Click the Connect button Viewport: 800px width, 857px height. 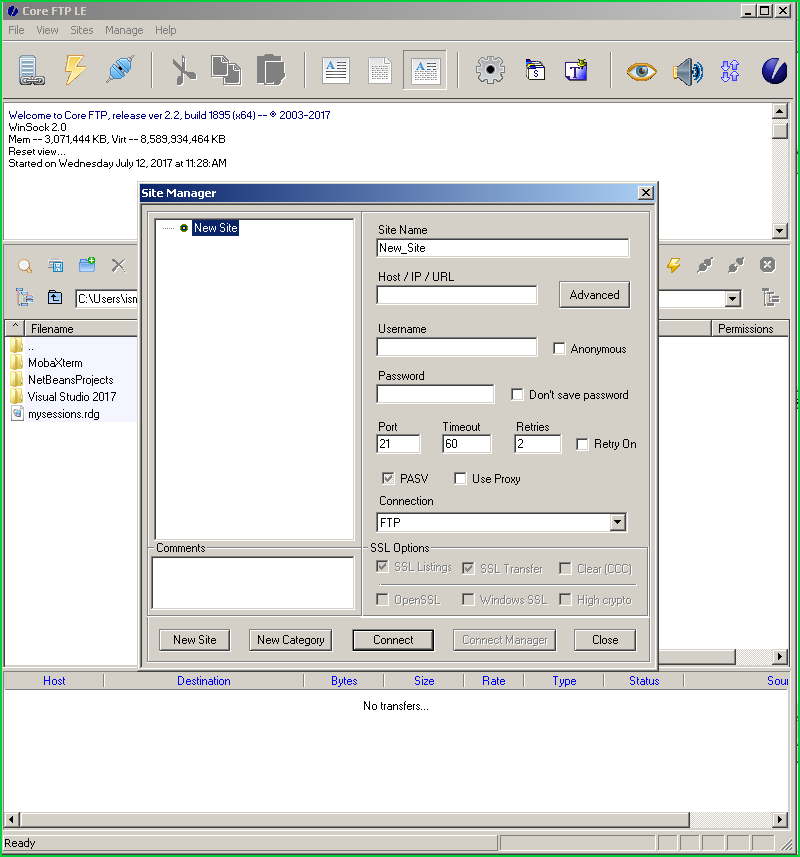click(x=393, y=639)
